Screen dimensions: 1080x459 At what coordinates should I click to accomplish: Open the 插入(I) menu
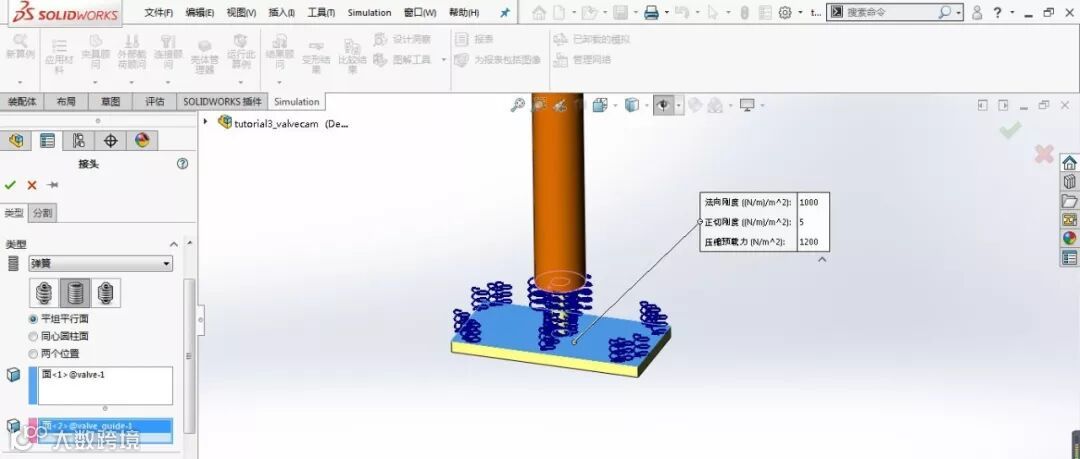282,12
